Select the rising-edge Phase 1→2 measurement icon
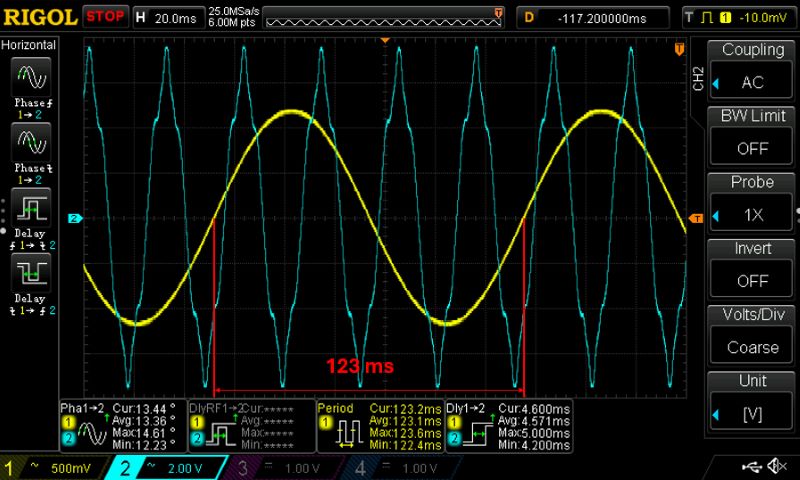The image size is (800, 480). coord(29,77)
